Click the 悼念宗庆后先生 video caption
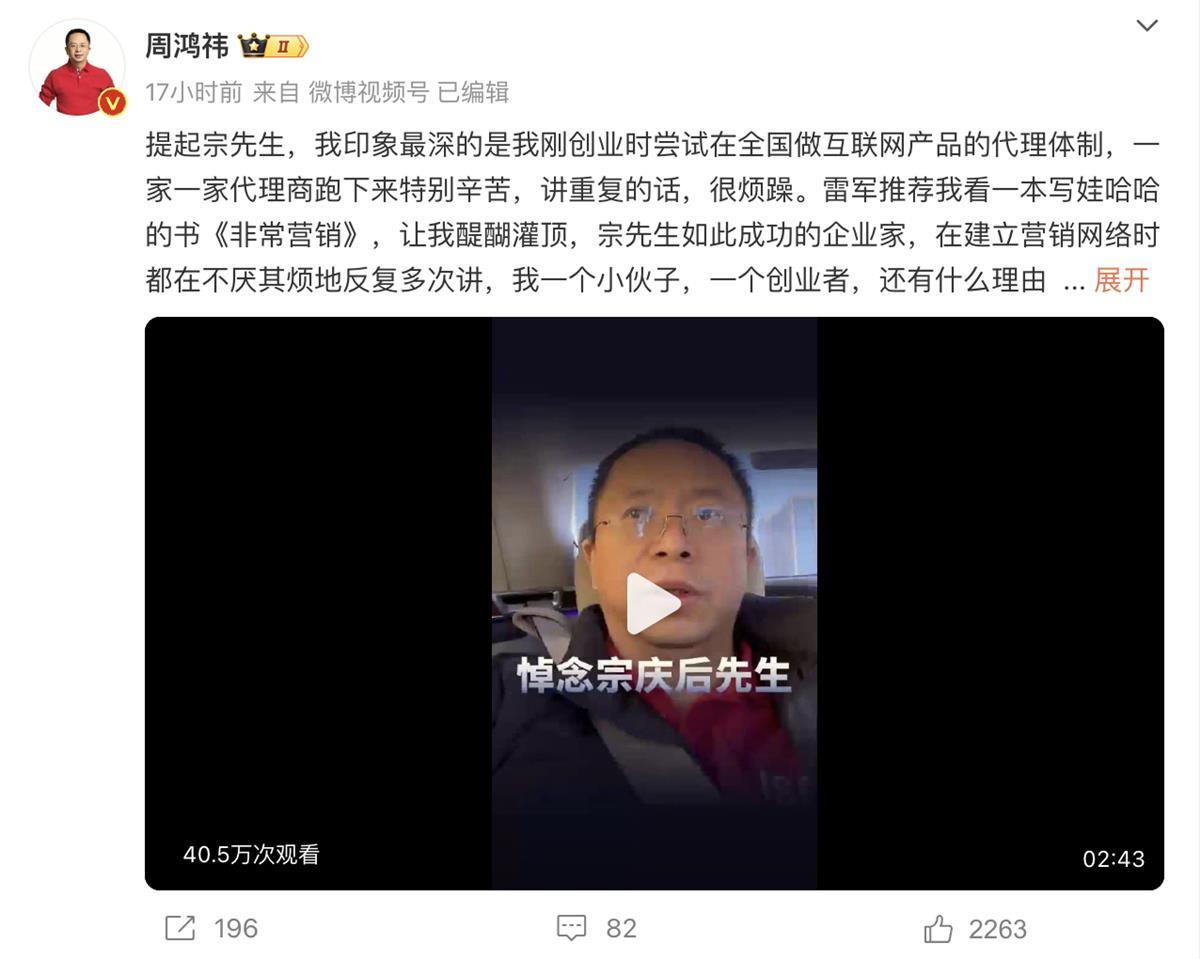Viewport: 1200px width, 959px height. click(654, 675)
